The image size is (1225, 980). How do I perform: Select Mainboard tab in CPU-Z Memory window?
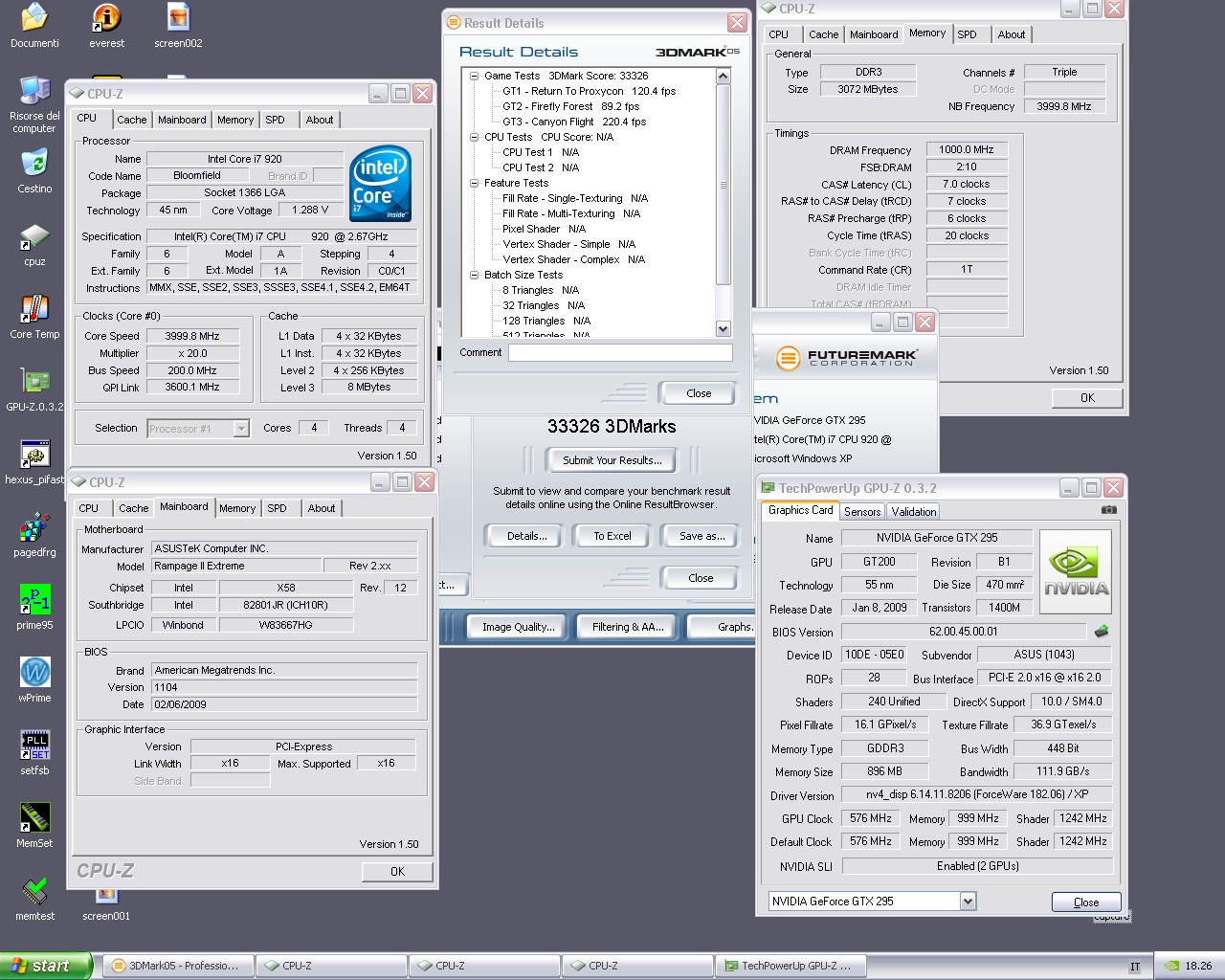tap(874, 34)
